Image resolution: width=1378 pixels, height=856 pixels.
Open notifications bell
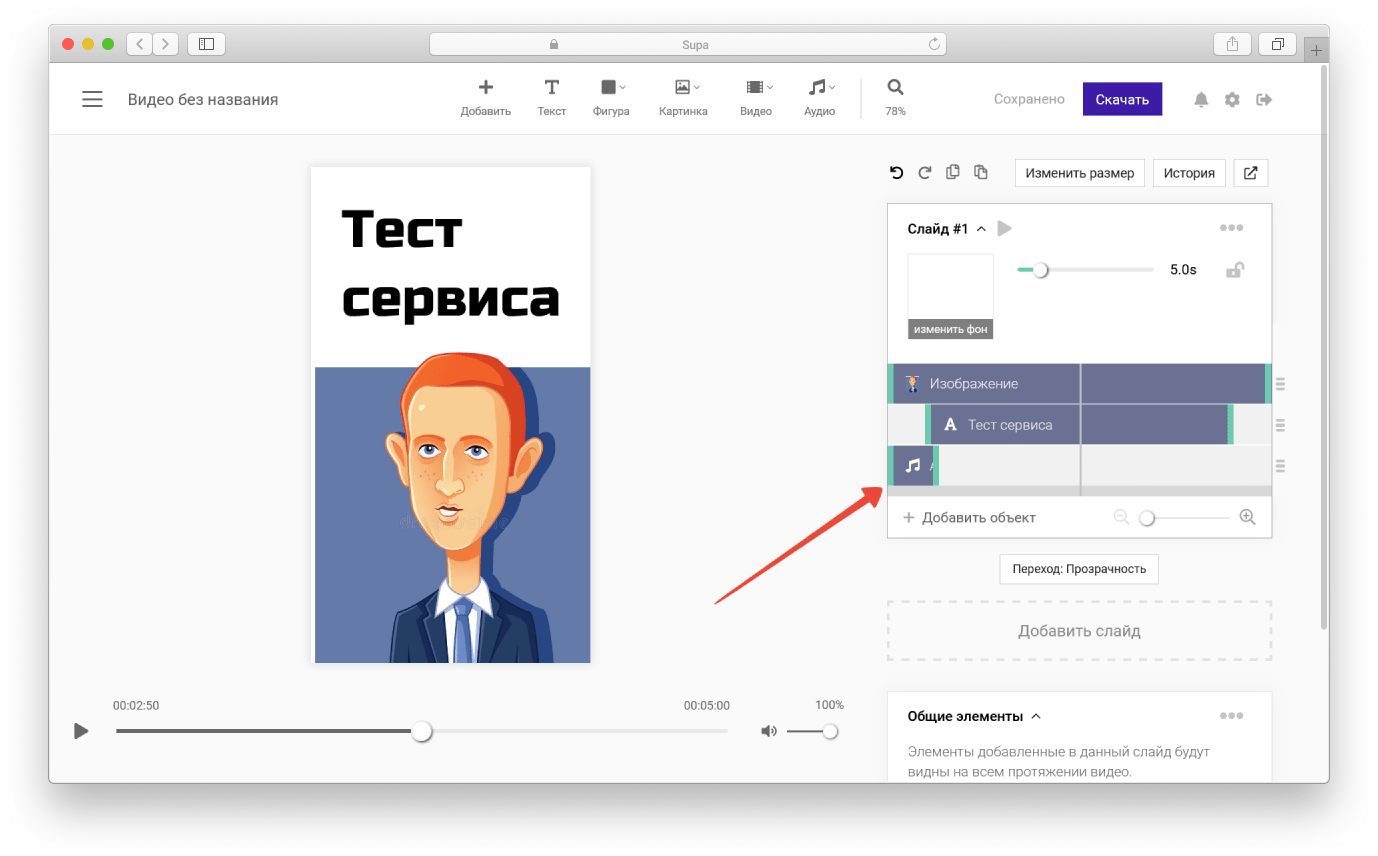1201,99
